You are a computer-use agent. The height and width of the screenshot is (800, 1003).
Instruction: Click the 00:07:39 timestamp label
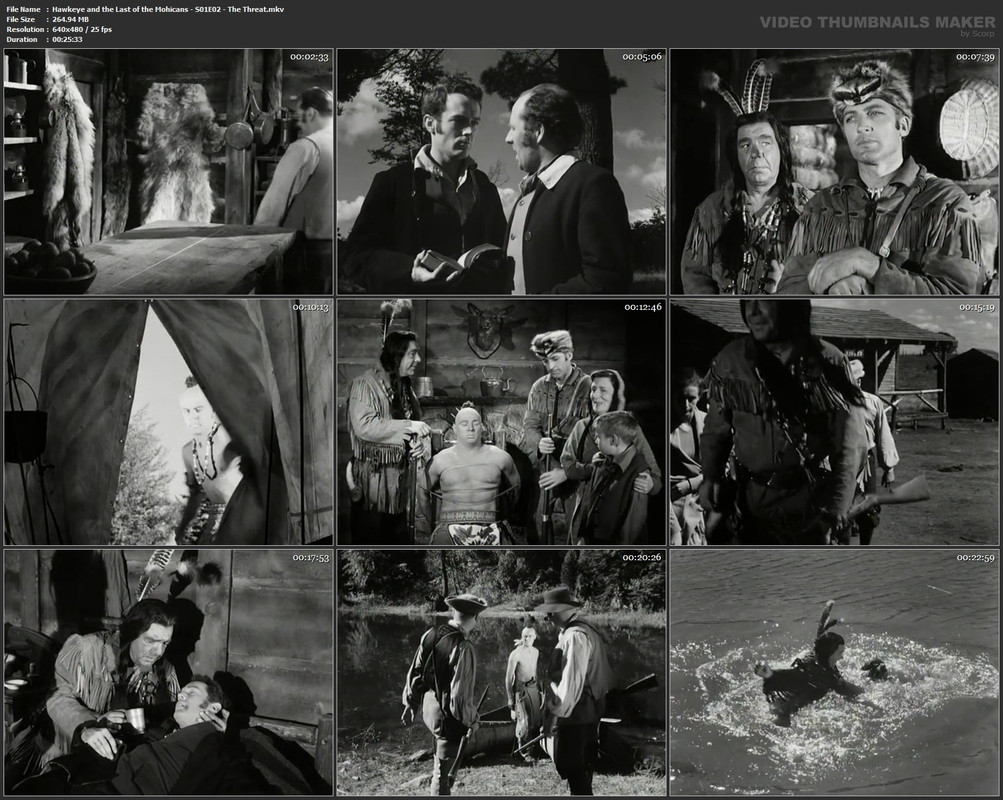(975, 57)
